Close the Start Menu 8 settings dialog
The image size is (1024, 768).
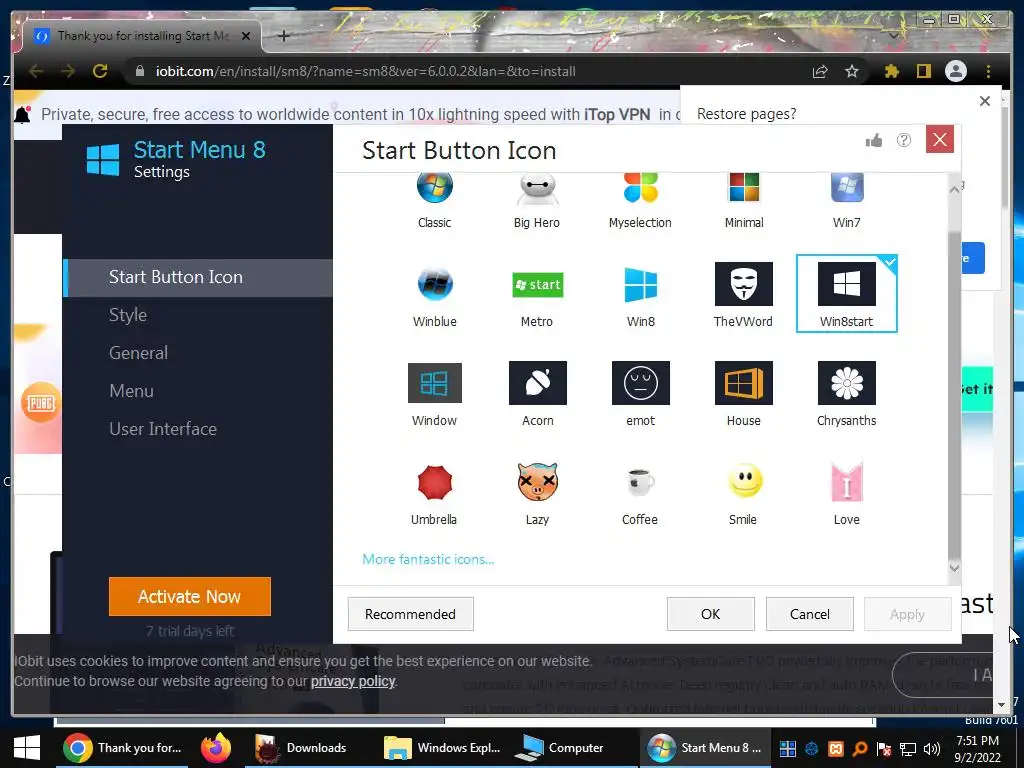point(940,140)
